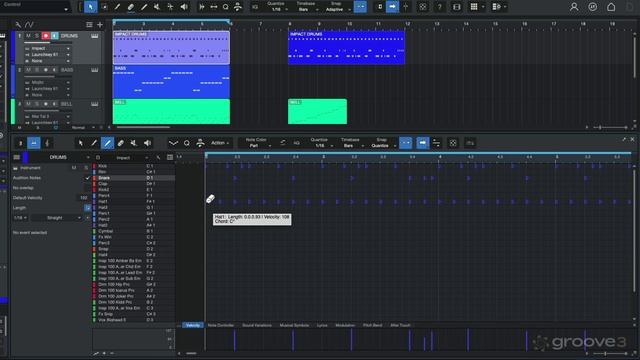
Task: Select the Zoom magnifier tool in top toolbar
Action: (x=226, y=7)
